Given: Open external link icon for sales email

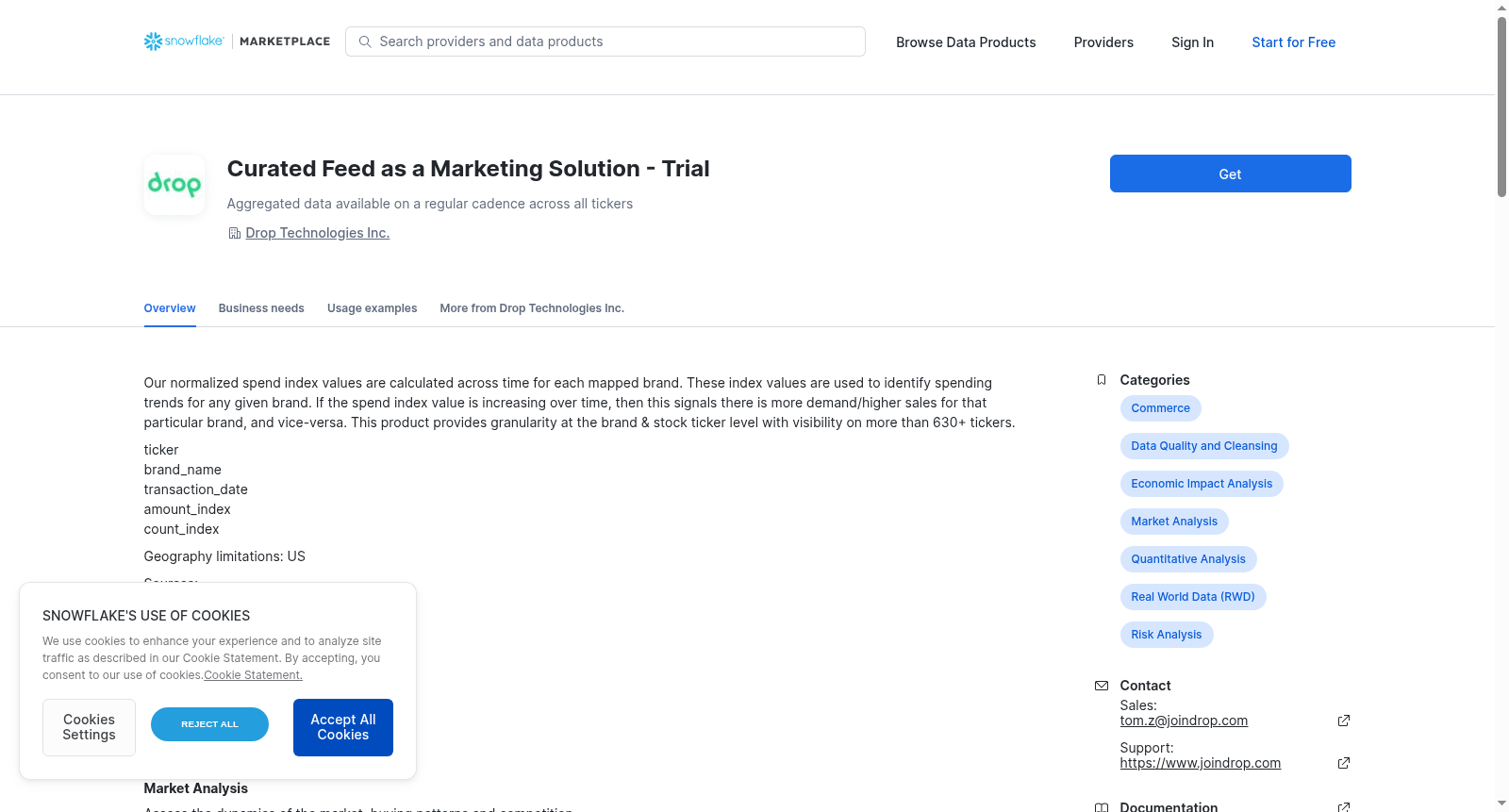Looking at the screenshot, I should click(x=1344, y=721).
